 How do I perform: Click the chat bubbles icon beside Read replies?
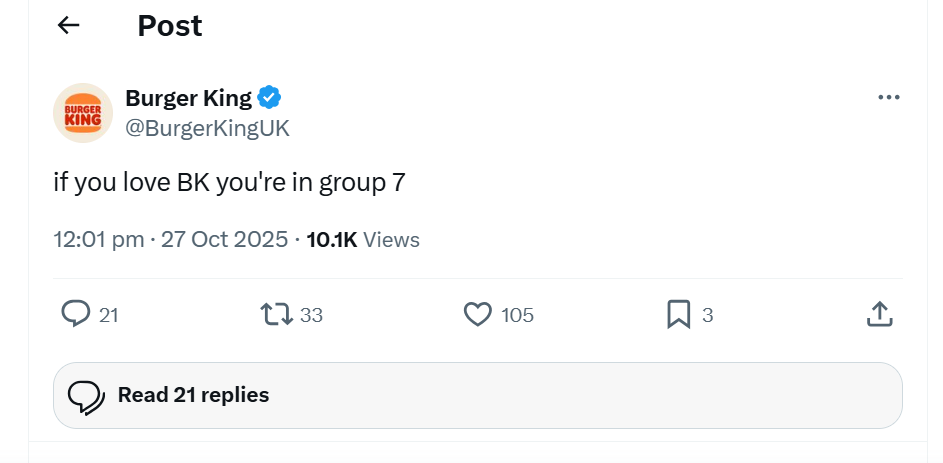tap(86, 396)
